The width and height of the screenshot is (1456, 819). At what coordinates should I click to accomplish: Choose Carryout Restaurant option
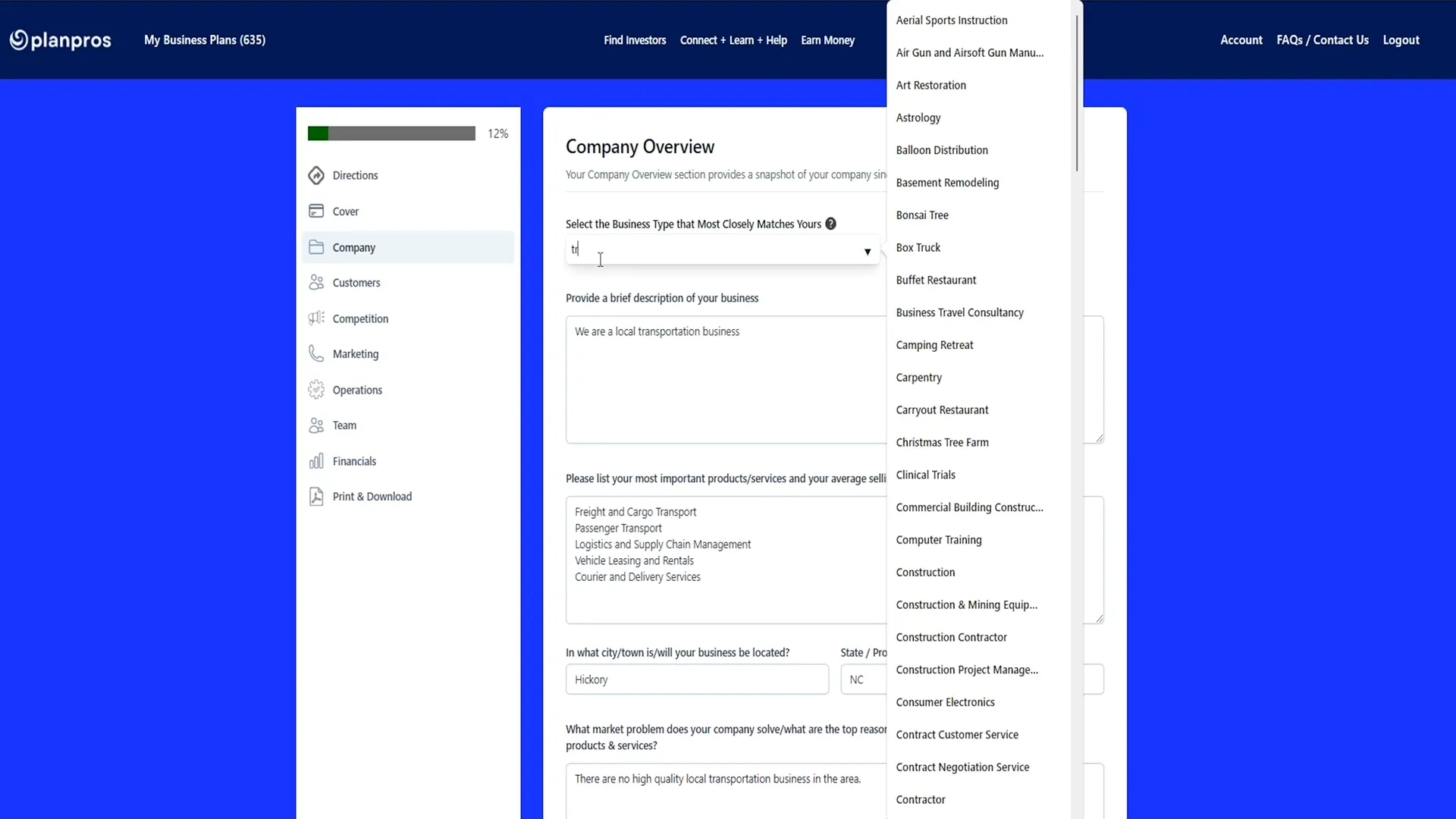pyautogui.click(x=978, y=410)
